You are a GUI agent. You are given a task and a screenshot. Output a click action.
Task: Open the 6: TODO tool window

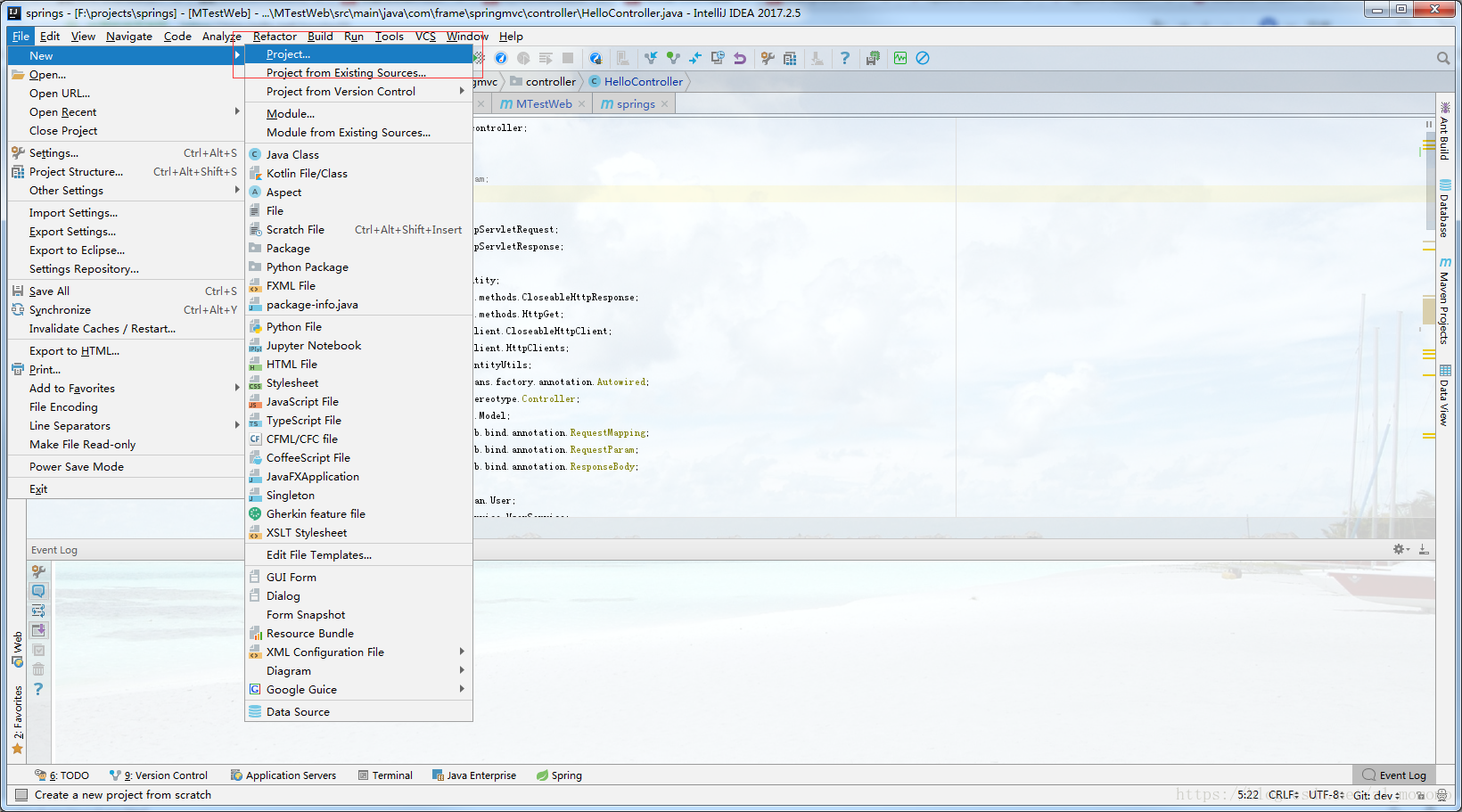[62, 775]
